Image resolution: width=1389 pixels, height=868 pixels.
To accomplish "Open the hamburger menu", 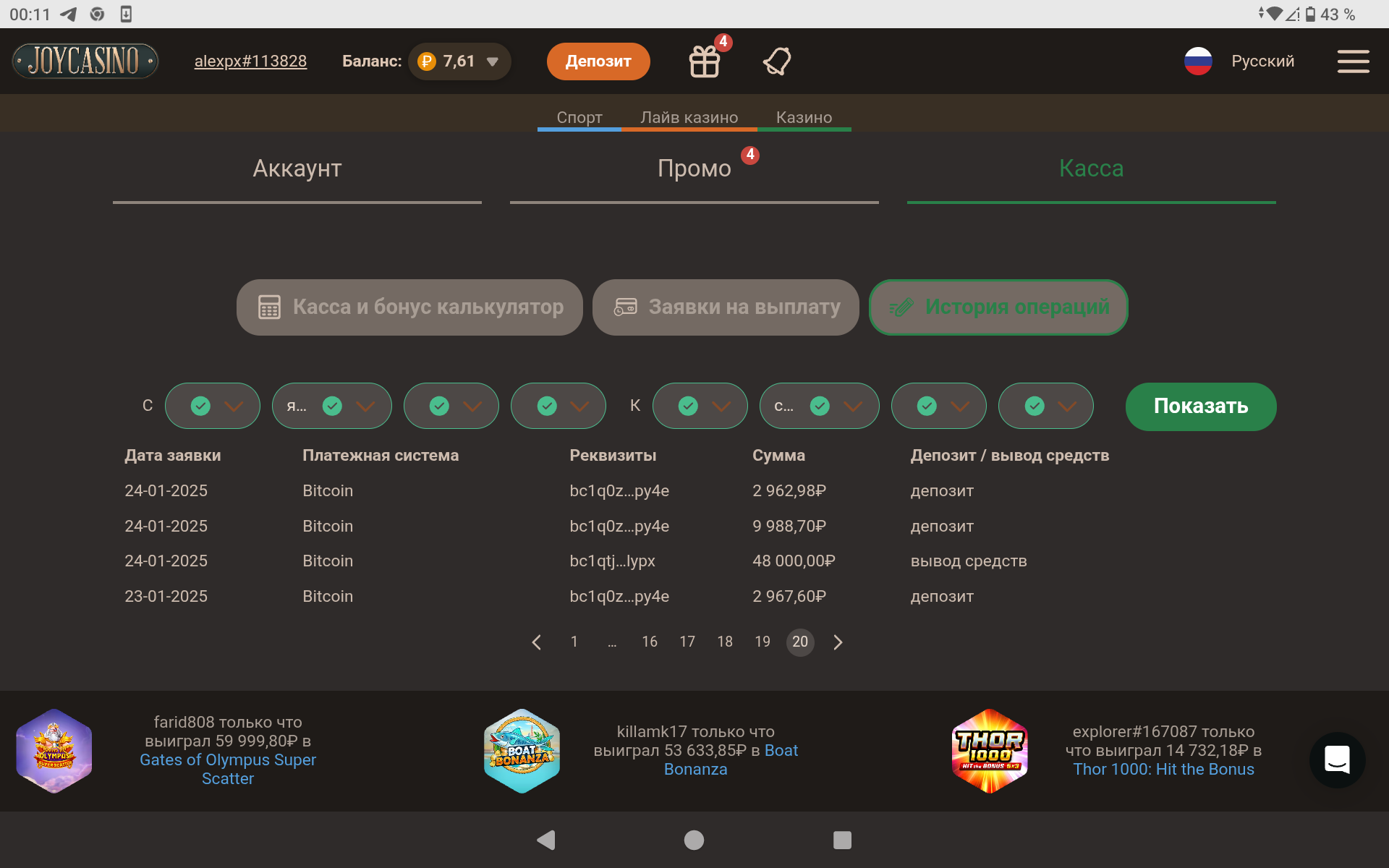I will point(1353,61).
